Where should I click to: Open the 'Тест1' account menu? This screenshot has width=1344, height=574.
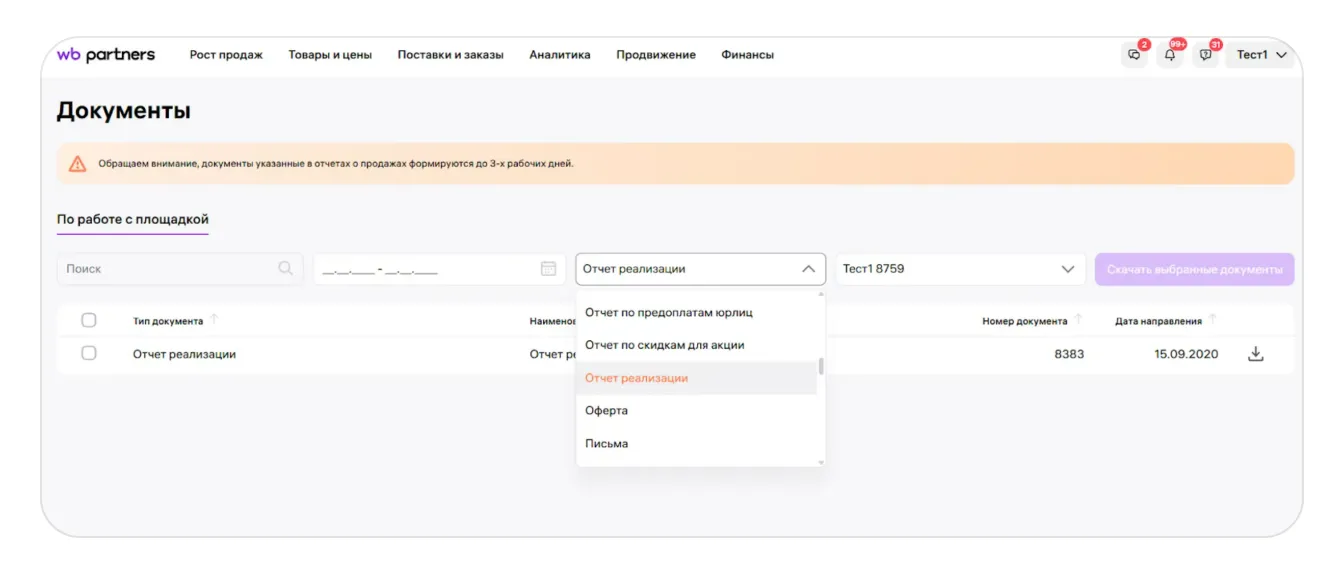pyautogui.click(x=1261, y=55)
